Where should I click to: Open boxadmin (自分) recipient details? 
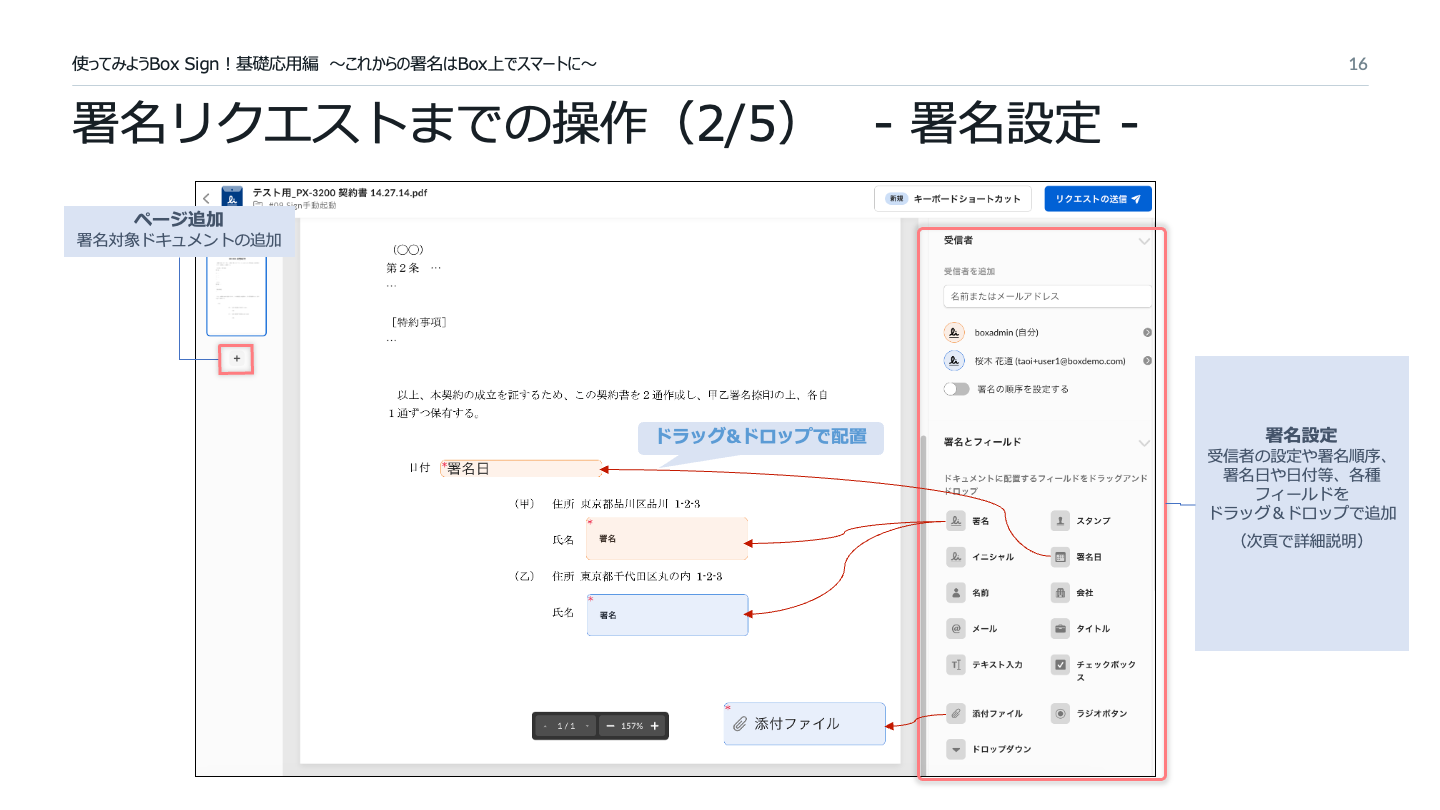coord(1147,332)
